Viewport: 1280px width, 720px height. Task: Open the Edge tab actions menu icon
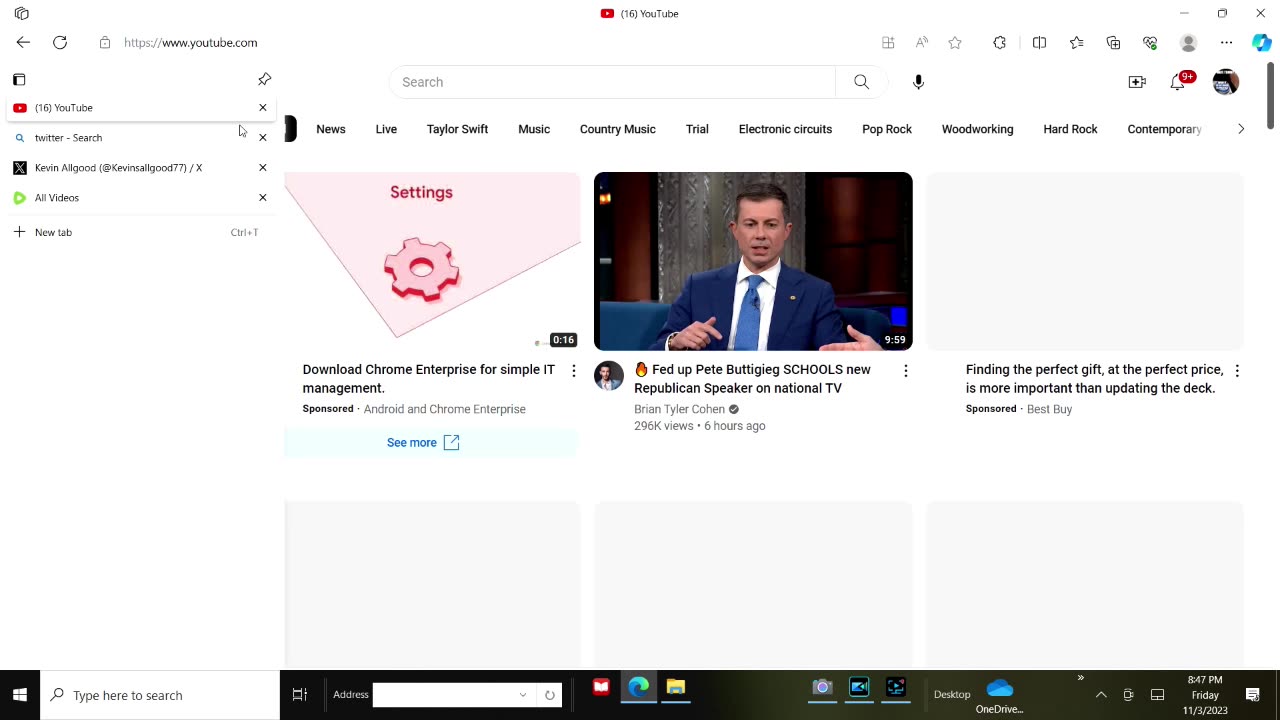pyautogui.click(x=22, y=14)
